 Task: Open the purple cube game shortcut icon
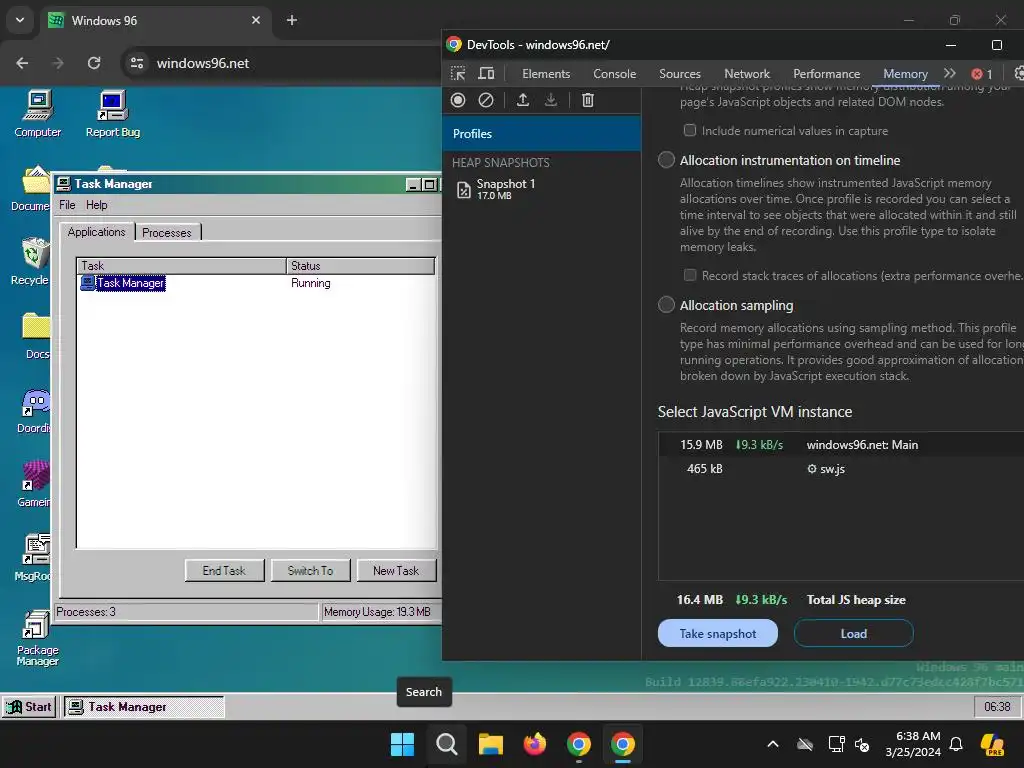coord(35,484)
